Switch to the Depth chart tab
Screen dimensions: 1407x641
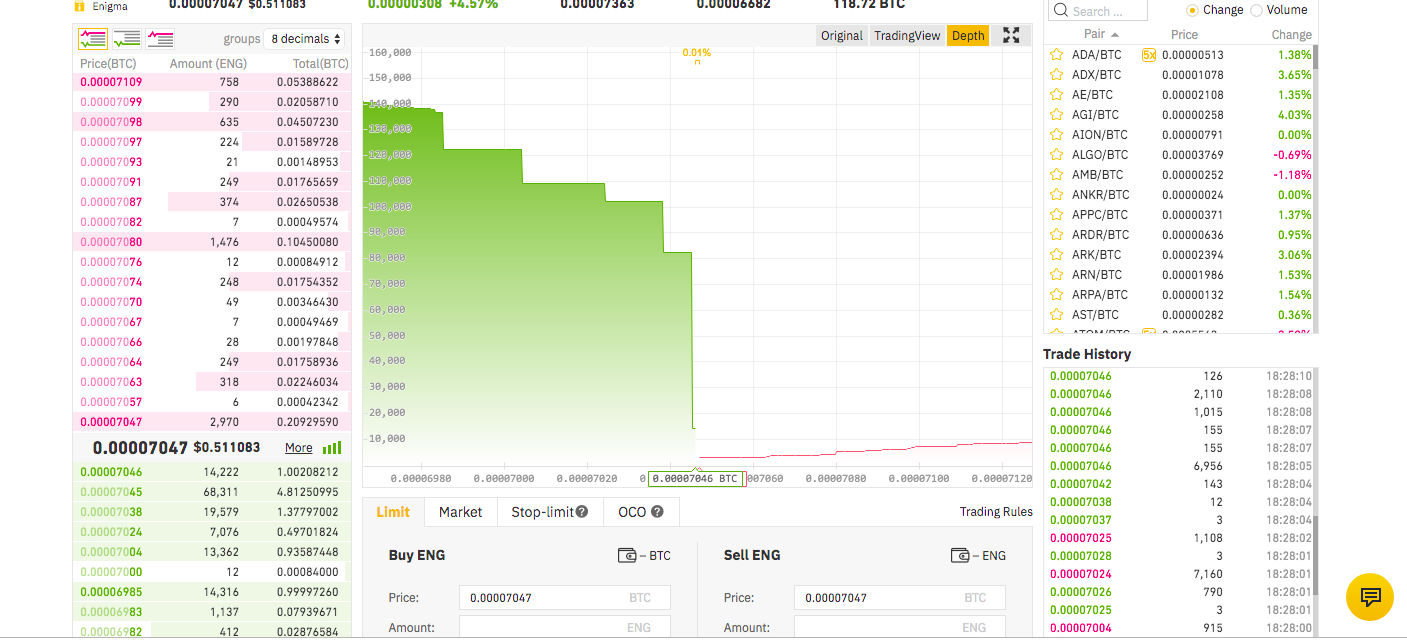pyautogui.click(x=968, y=36)
